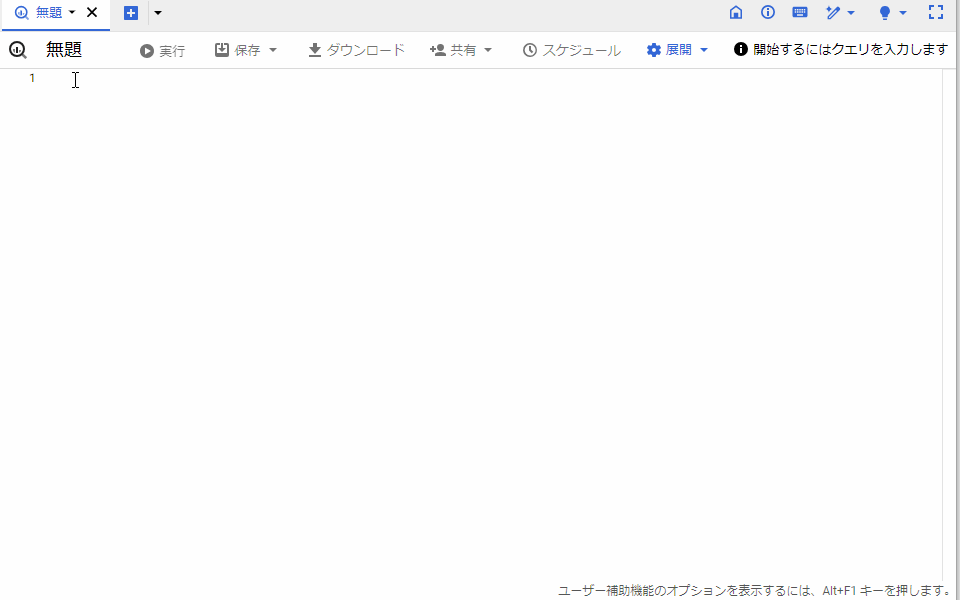Open the 保存 save dropdown arrow
This screenshot has height=600, width=960.
271,49
